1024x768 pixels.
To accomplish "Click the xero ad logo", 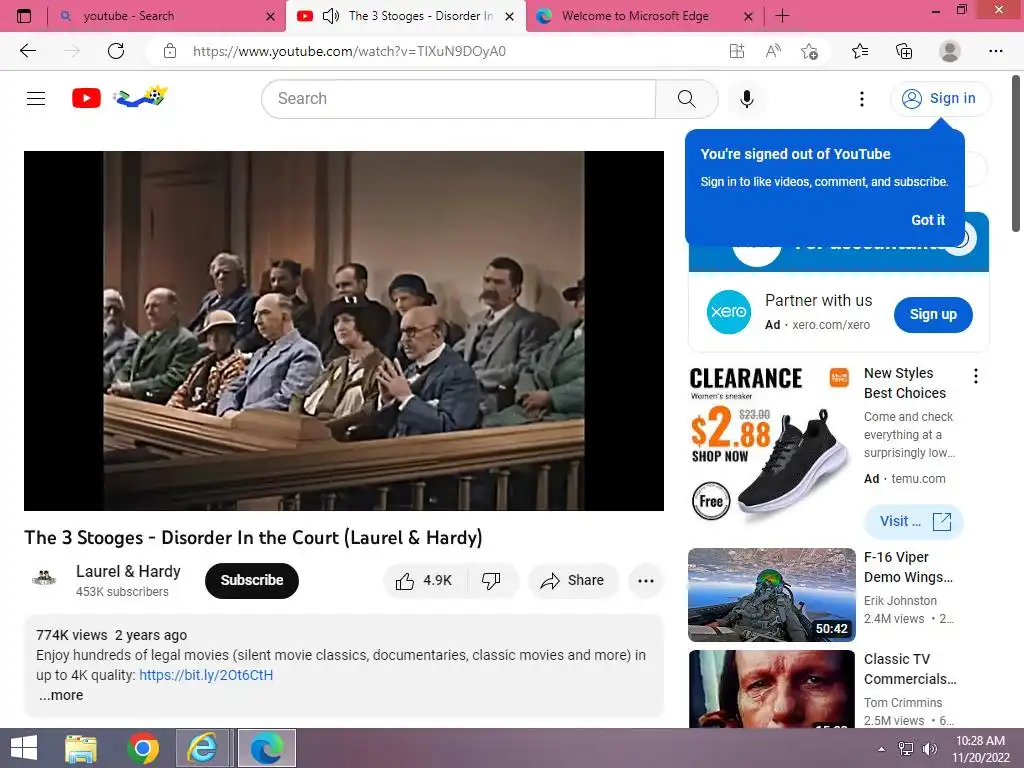I will pyautogui.click(x=728, y=312).
